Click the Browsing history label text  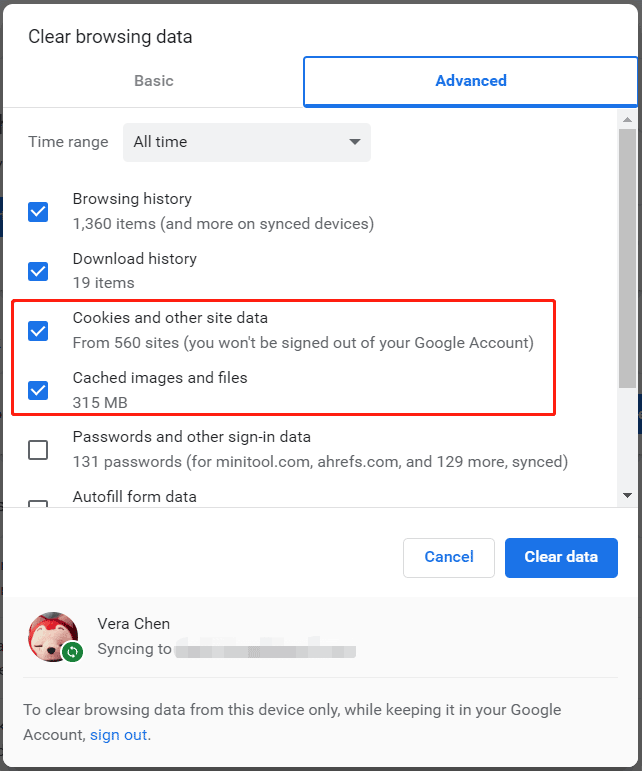point(132,199)
